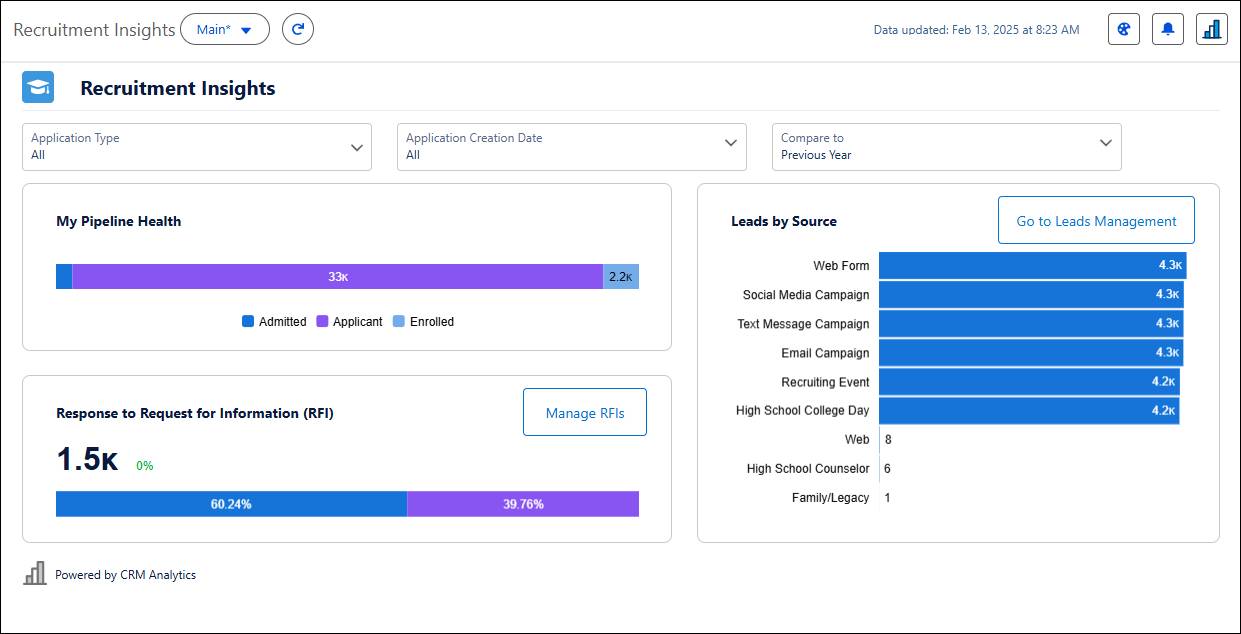Click the Admitted legend swatch
The height and width of the screenshot is (634, 1241).
pyautogui.click(x=248, y=321)
